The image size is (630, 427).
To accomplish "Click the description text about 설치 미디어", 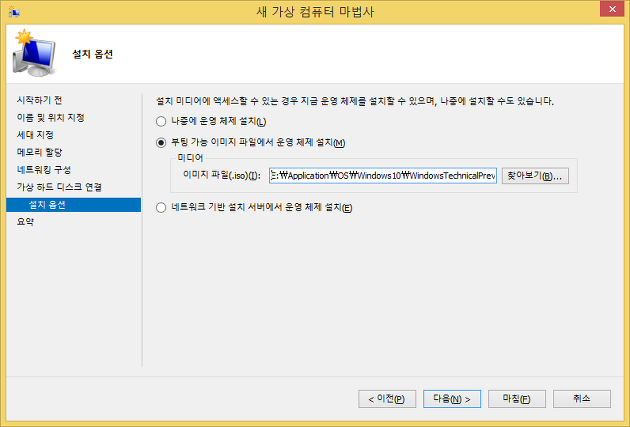I will tap(354, 101).
